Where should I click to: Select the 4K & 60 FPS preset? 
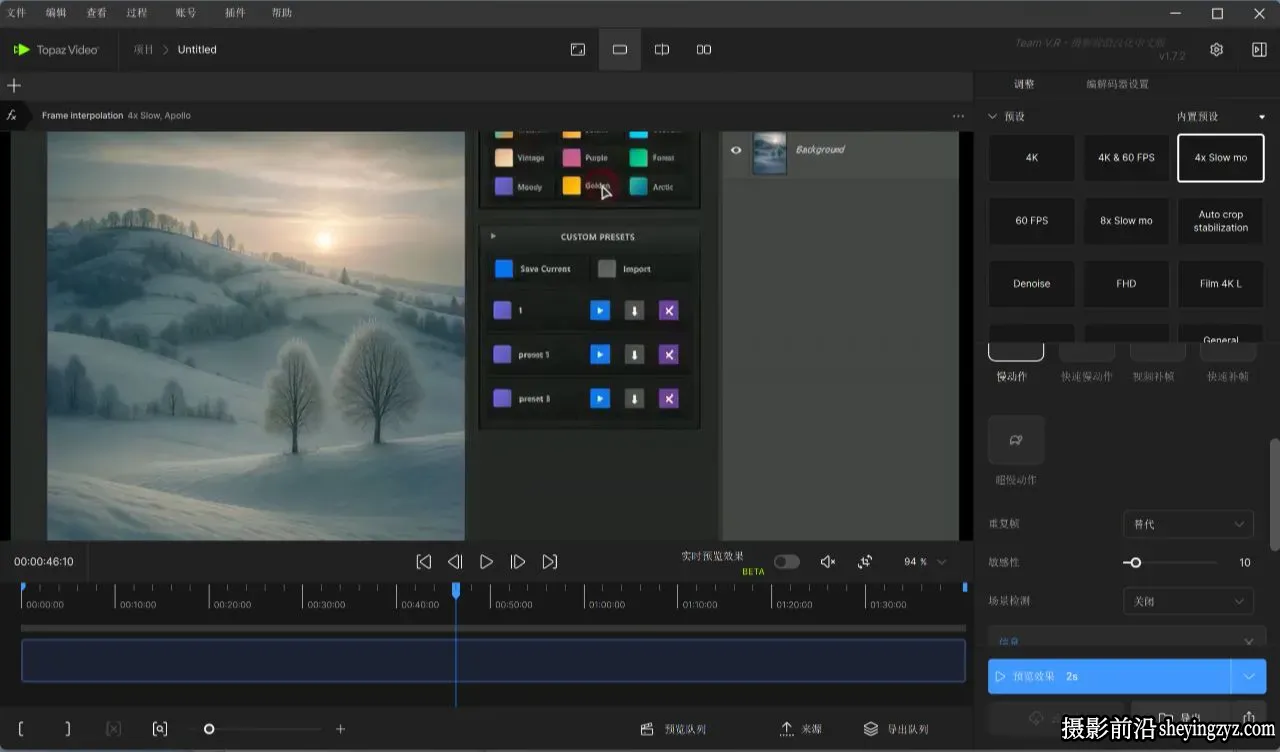[1126, 158]
